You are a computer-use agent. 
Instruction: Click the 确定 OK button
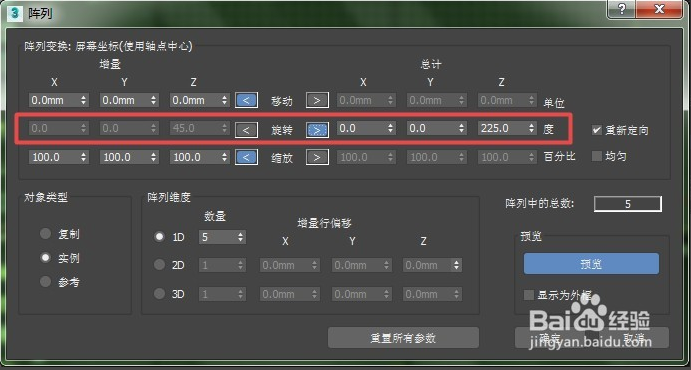point(550,338)
